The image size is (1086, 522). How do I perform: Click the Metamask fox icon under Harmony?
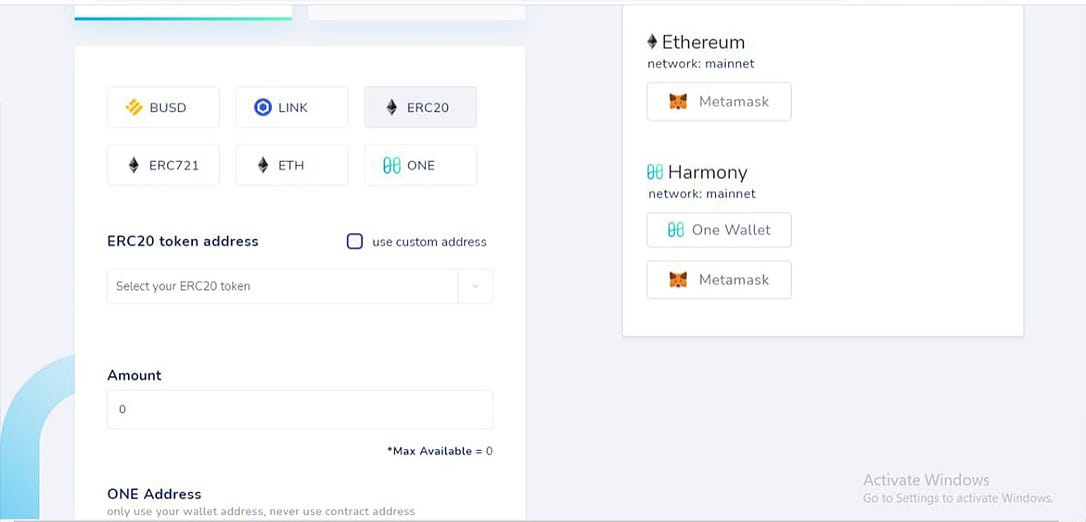point(678,280)
